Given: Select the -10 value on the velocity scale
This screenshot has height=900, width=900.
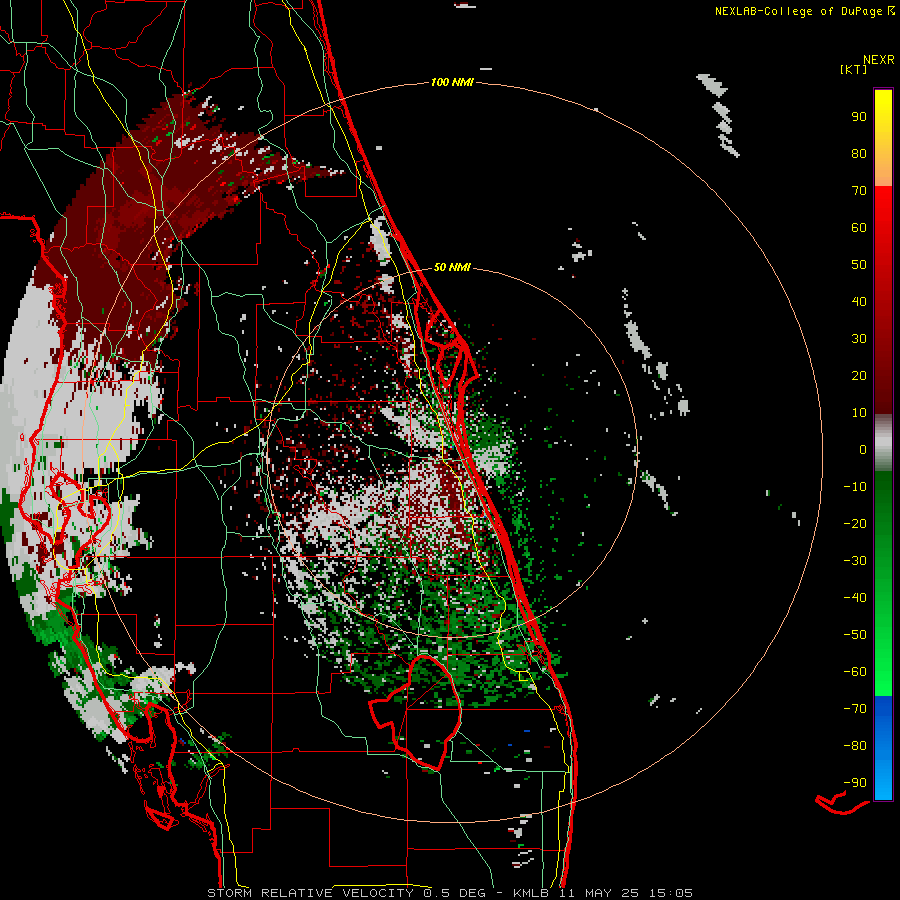Looking at the screenshot, I should click(x=855, y=487).
